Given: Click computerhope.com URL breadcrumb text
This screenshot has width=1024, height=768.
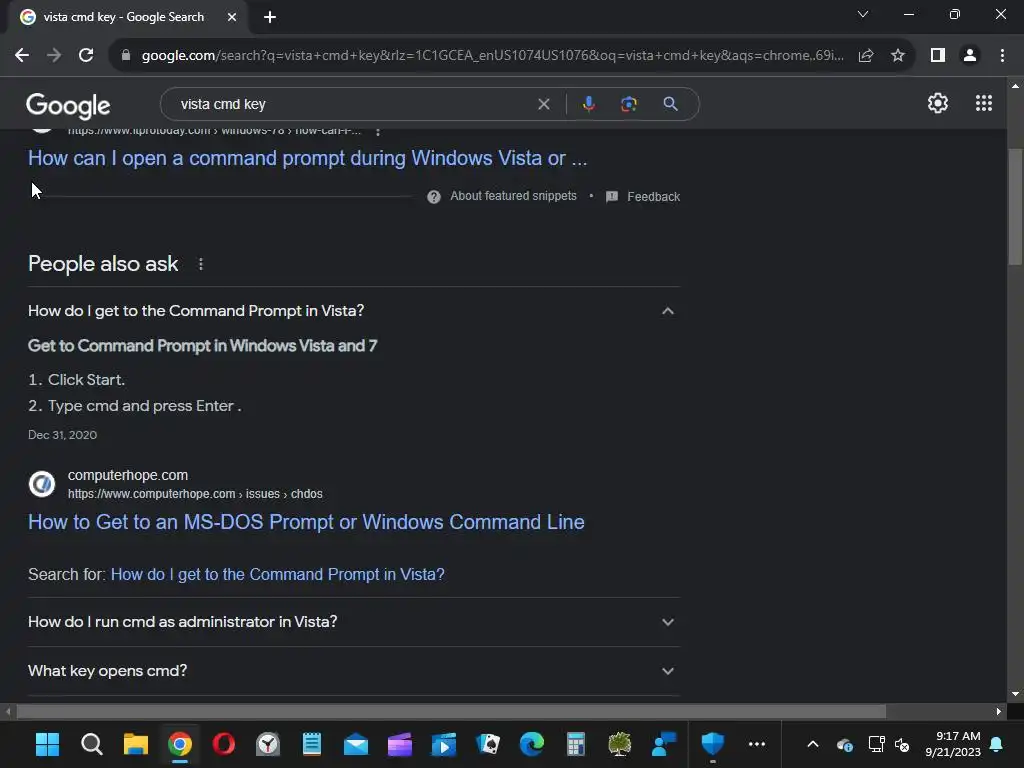Looking at the screenshot, I should pyautogui.click(x=195, y=494).
